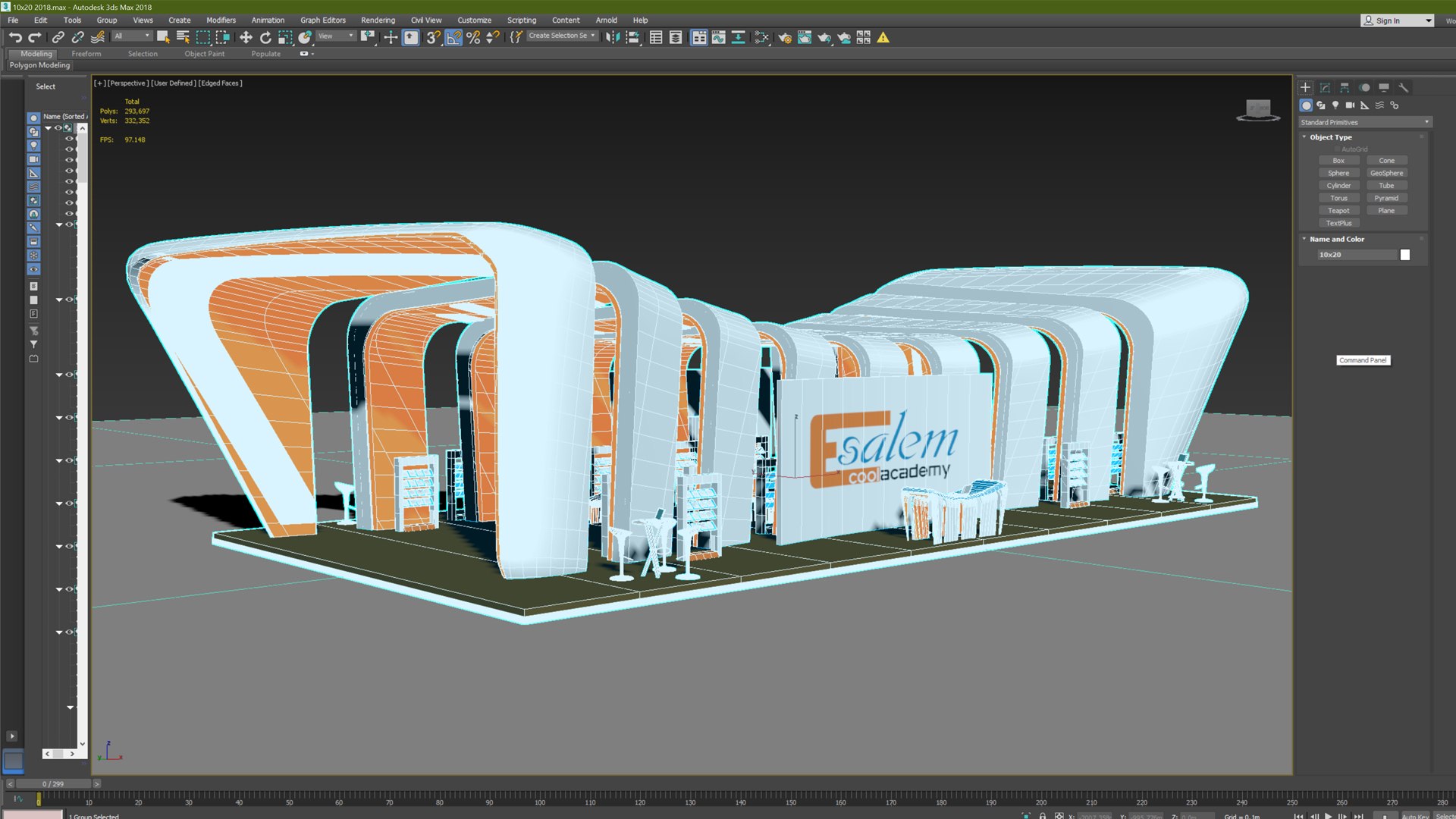Choose the Select and Uniform Scale tool
This screenshot has width=1456, height=819.
click(285, 37)
